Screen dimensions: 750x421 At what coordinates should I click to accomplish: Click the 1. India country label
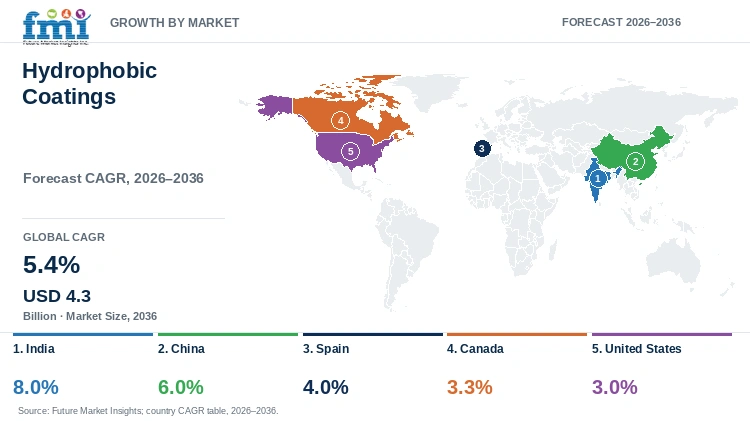tap(34, 349)
